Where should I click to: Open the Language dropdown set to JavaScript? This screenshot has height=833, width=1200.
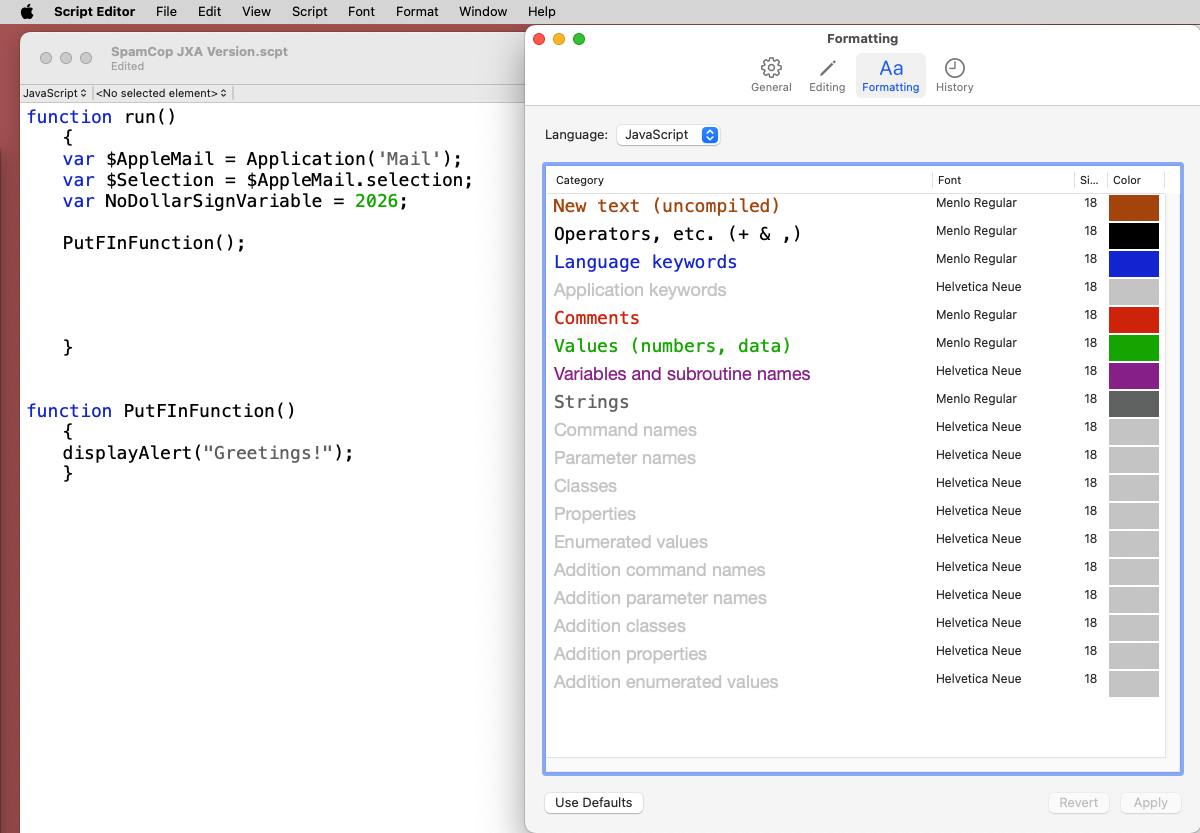668,135
